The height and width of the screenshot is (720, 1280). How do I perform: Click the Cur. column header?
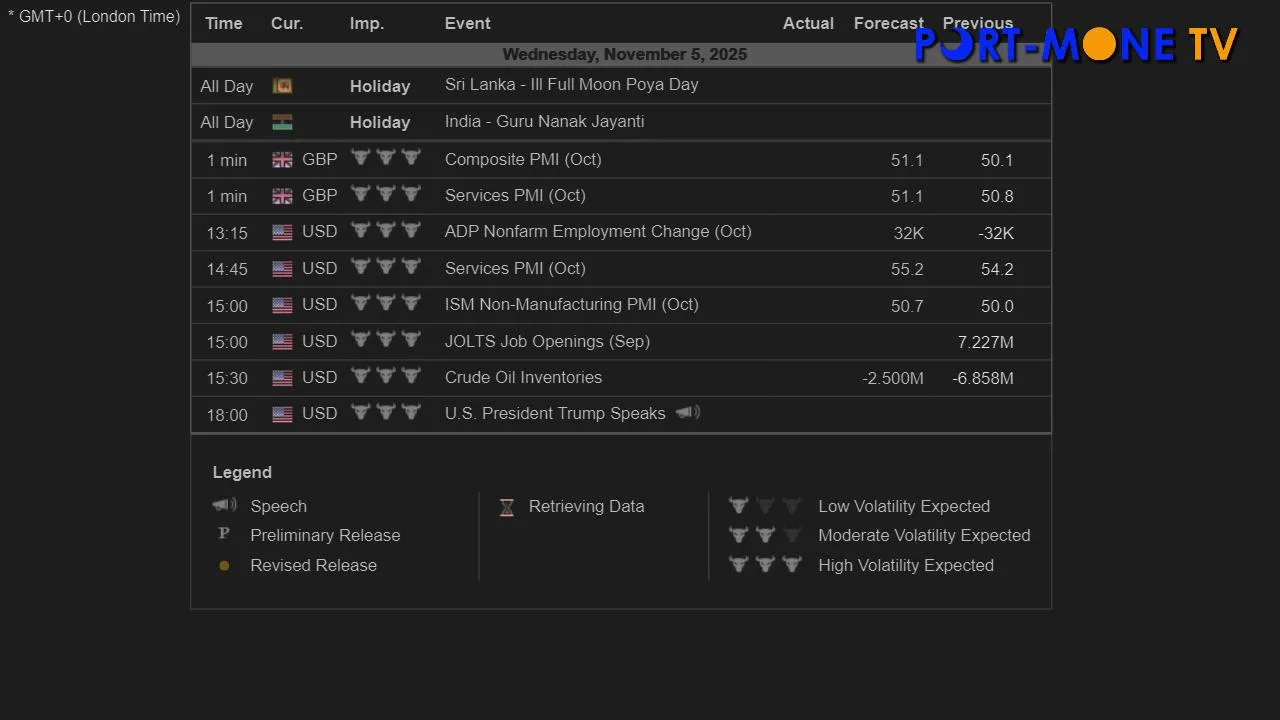287,23
